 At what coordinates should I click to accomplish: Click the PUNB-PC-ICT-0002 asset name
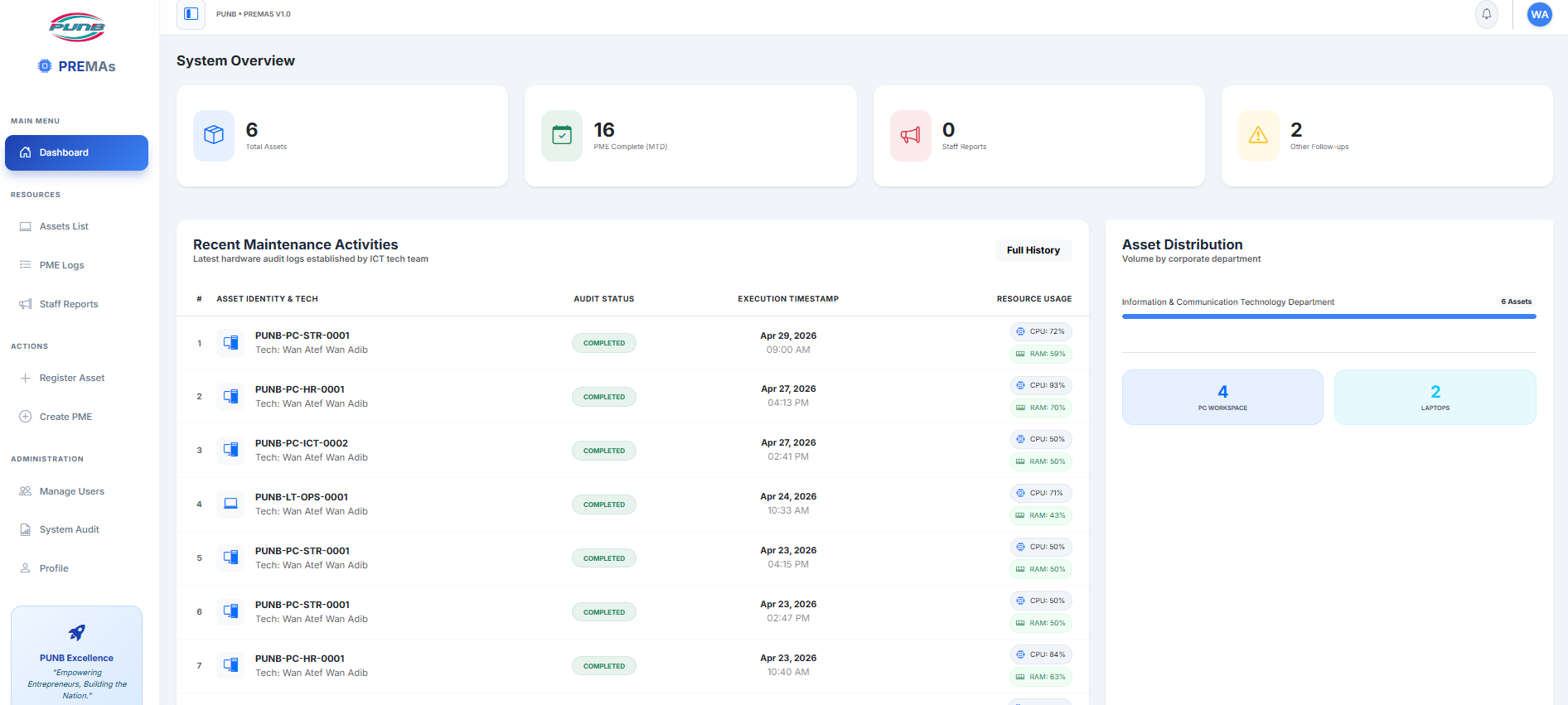pos(302,443)
